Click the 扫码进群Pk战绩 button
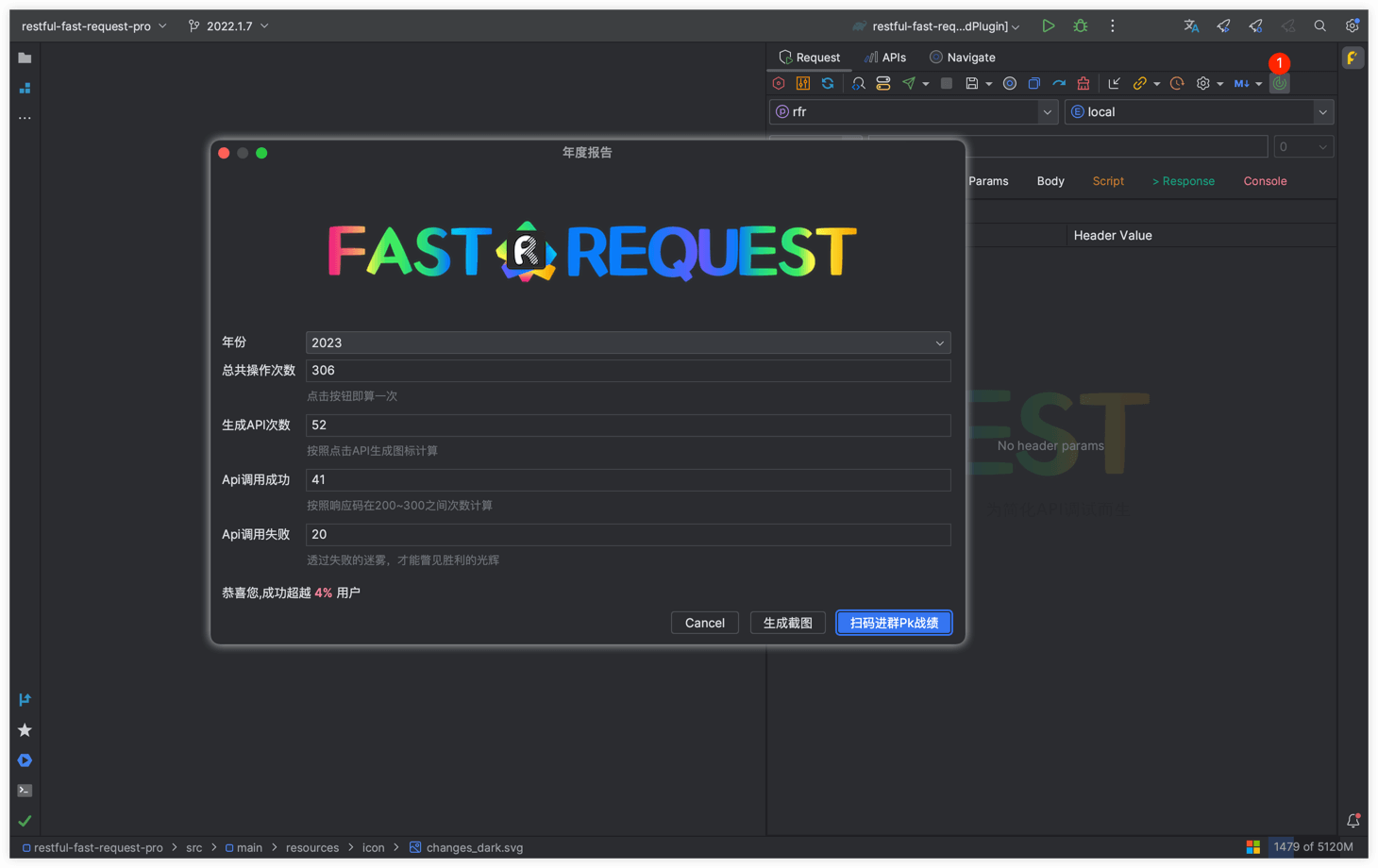 coord(893,623)
